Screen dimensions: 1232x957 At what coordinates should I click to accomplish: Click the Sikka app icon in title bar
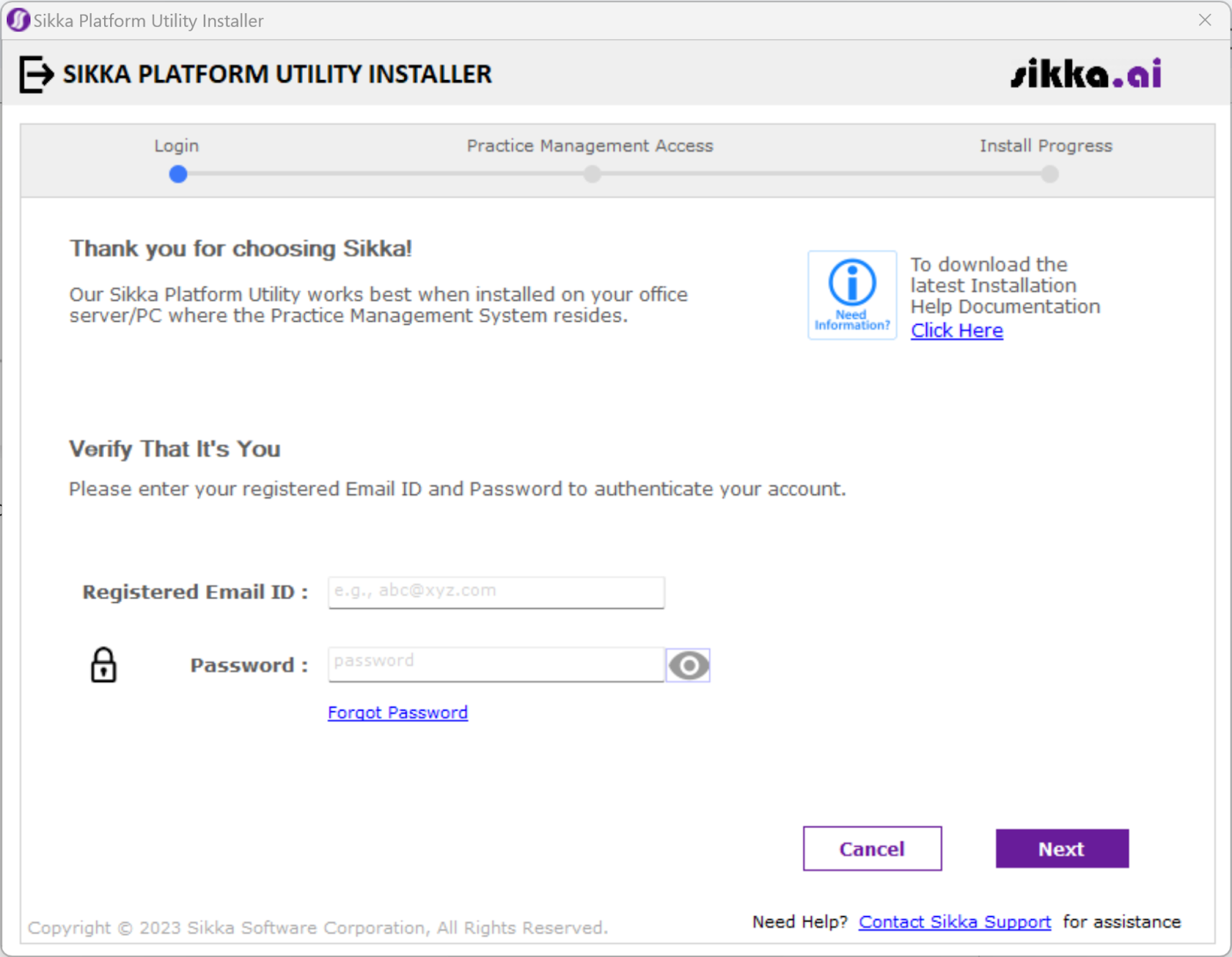18,20
